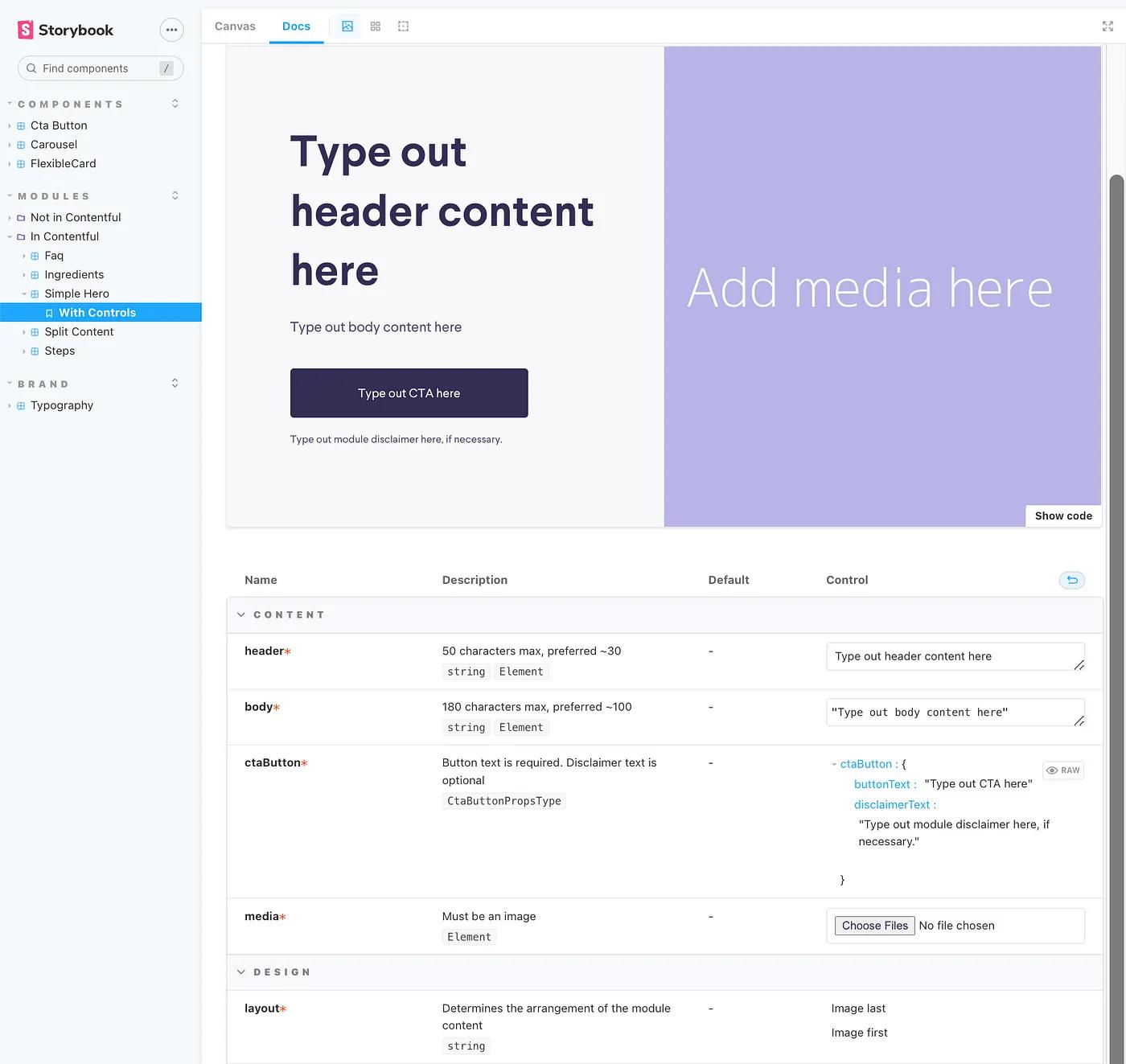Click the search magnifier in Find components
Viewport: 1126px width, 1064px height.
click(x=31, y=68)
